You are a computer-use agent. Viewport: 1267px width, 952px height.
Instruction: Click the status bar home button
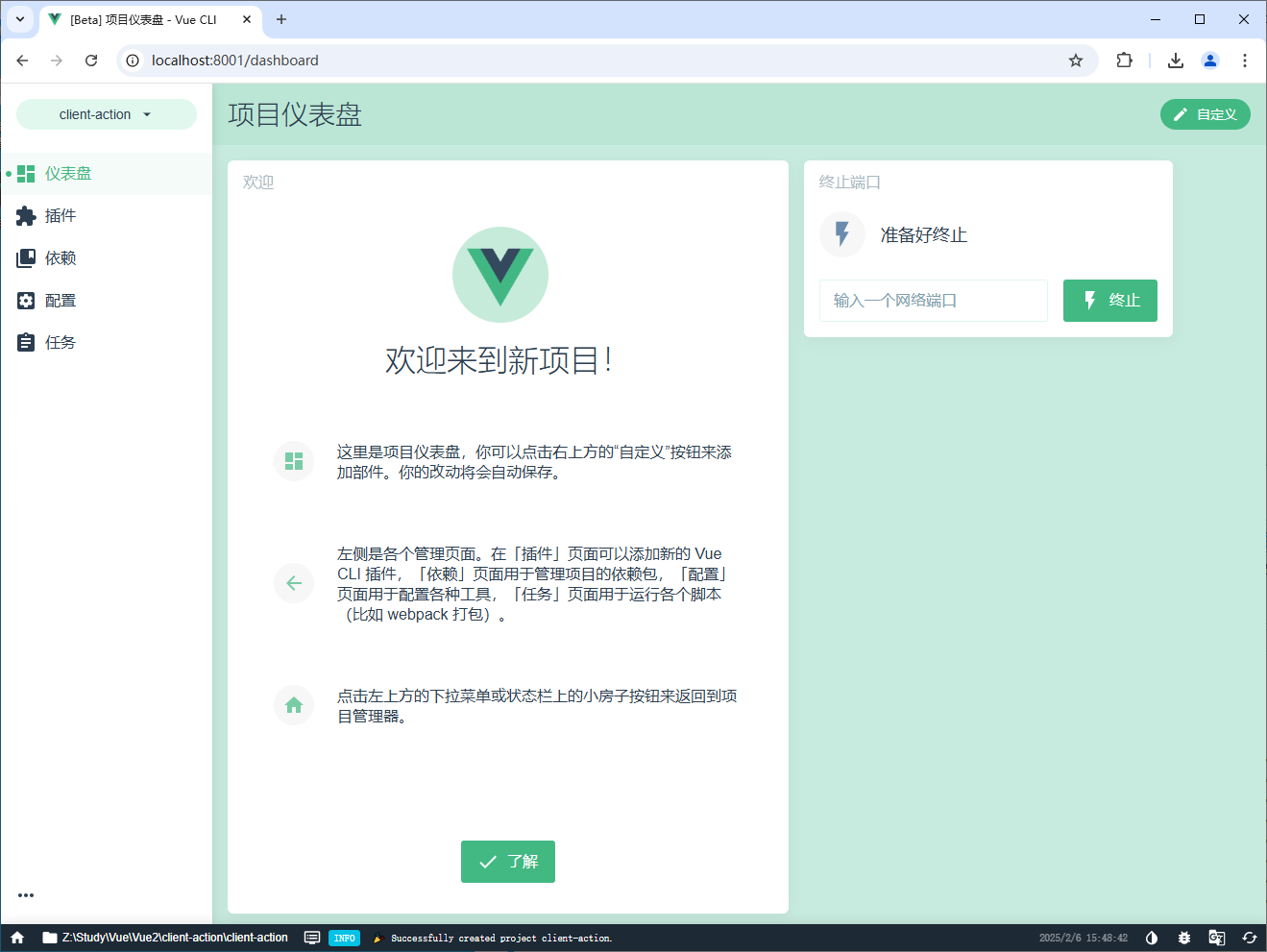point(17,938)
